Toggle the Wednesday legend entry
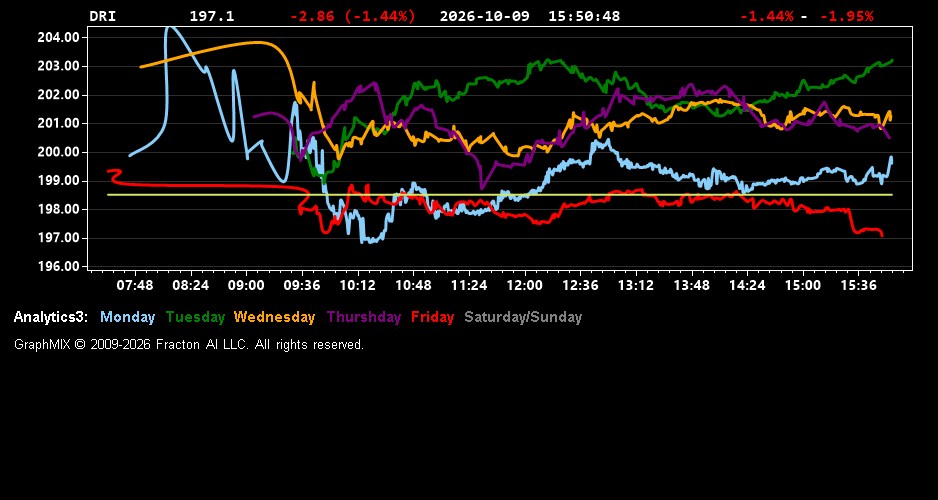The height and width of the screenshot is (500, 938). (x=275, y=317)
